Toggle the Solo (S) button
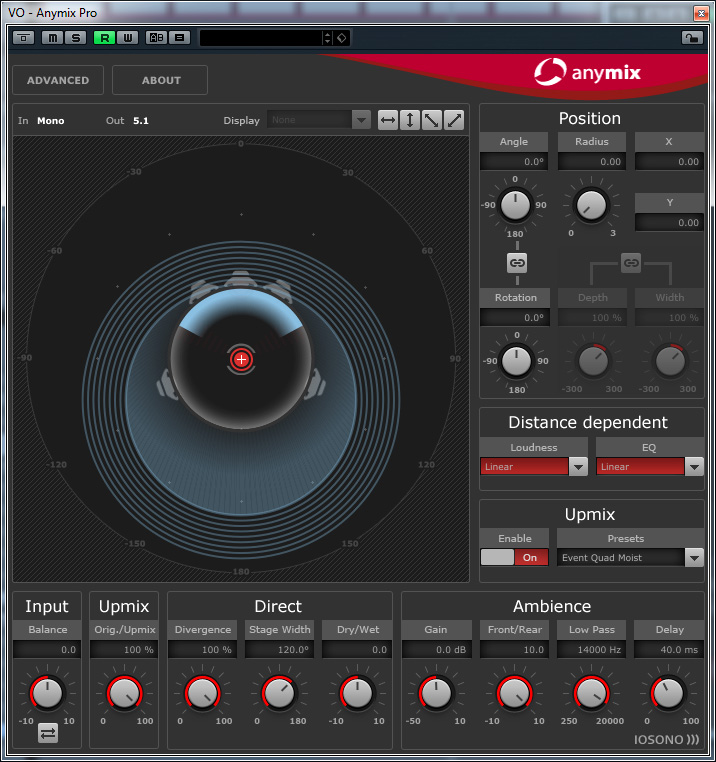Screen dimensions: 716x762 (x=76, y=38)
